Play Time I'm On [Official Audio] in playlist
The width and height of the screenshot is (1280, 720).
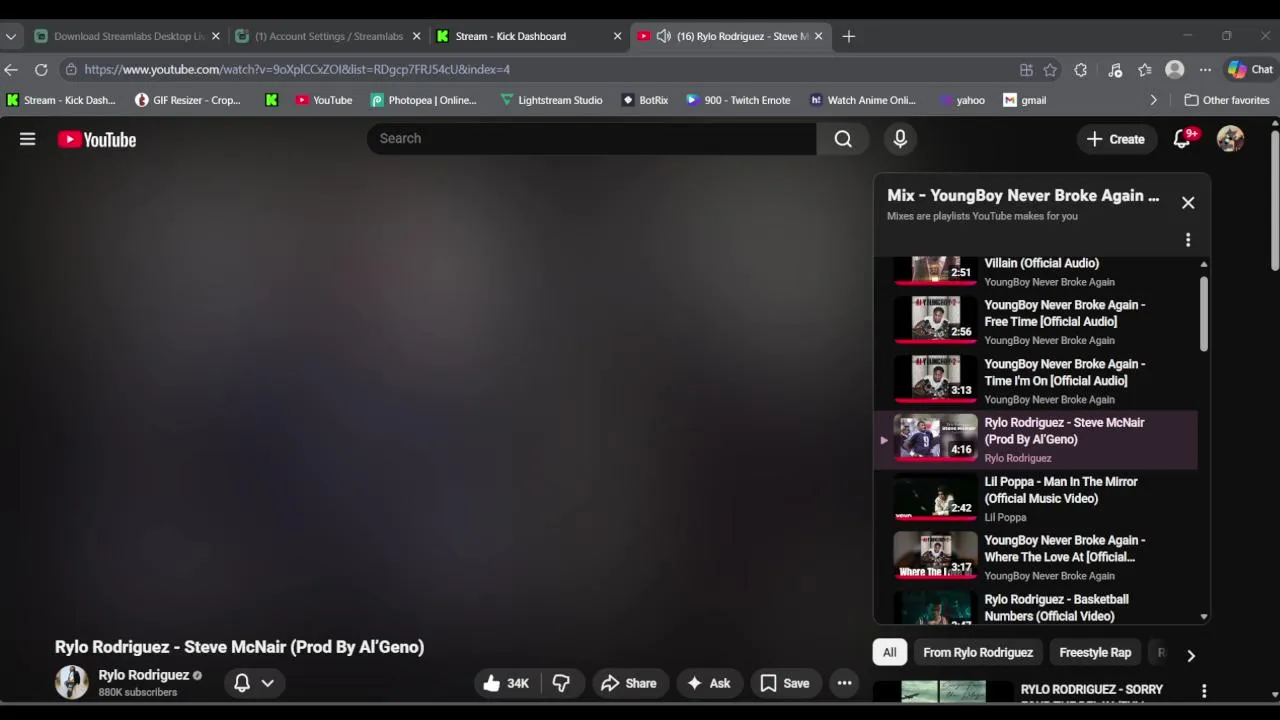[1036, 381]
